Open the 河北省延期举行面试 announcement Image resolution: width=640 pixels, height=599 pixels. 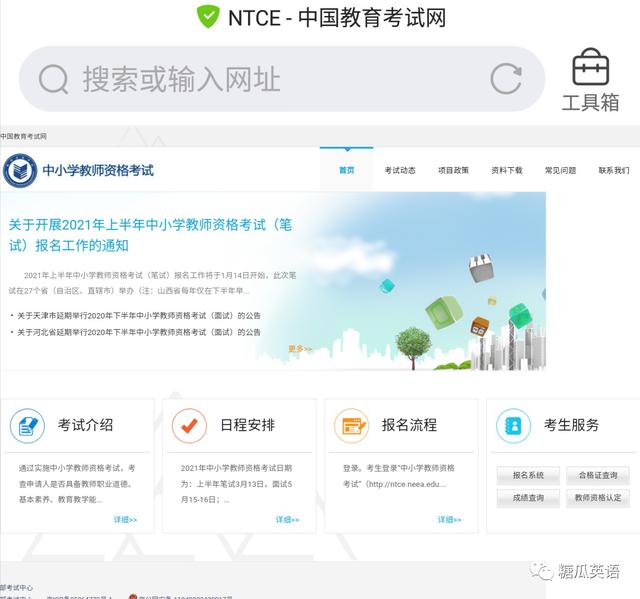139,332
